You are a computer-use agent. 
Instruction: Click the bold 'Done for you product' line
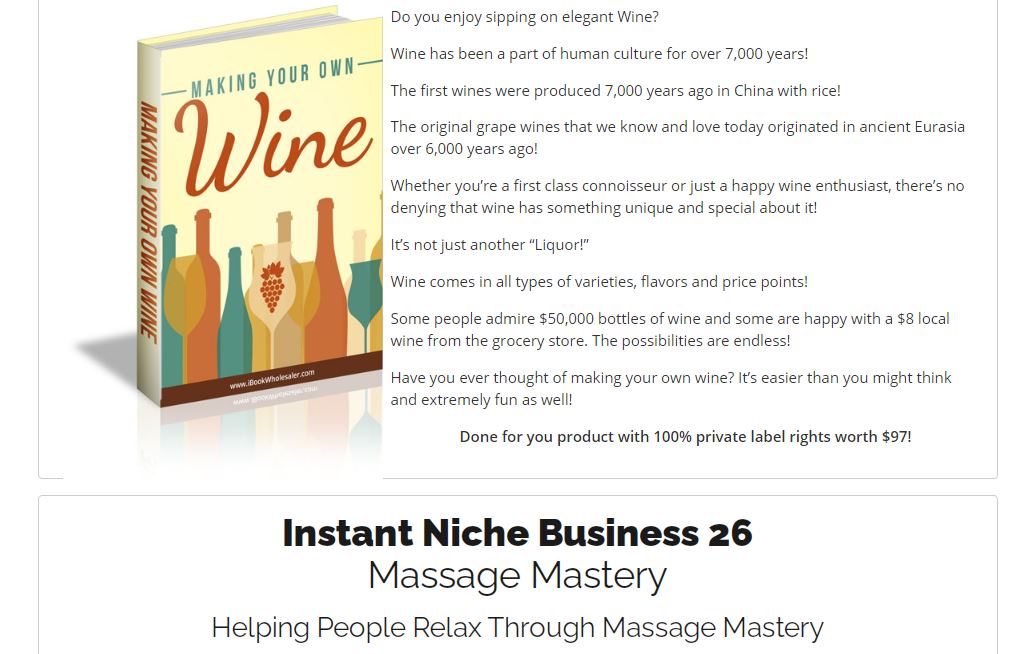click(685, 436)
